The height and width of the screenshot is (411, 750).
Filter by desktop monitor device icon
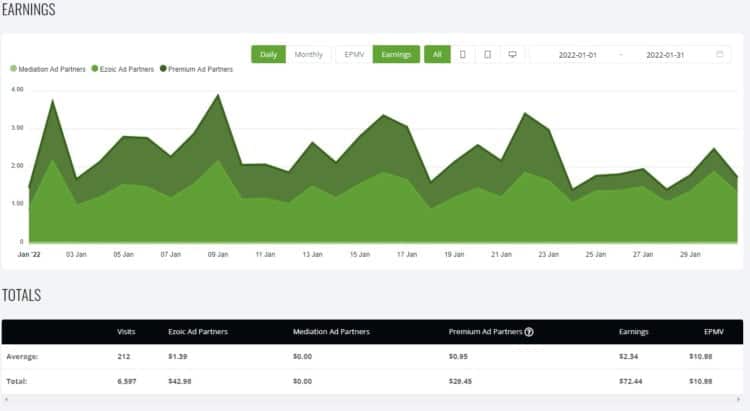512,55
